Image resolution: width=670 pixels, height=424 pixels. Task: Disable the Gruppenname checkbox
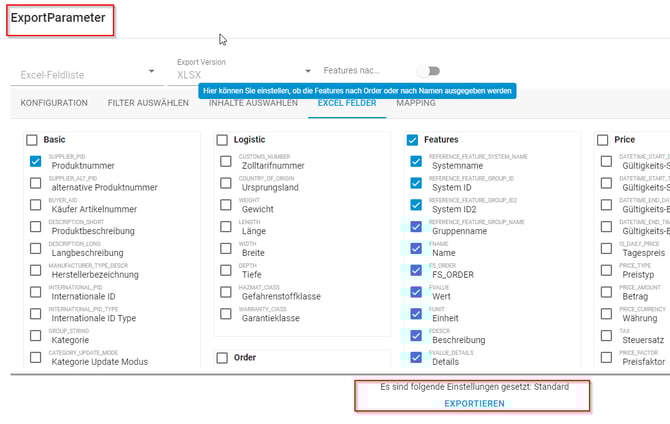click(x=416, y=226)
